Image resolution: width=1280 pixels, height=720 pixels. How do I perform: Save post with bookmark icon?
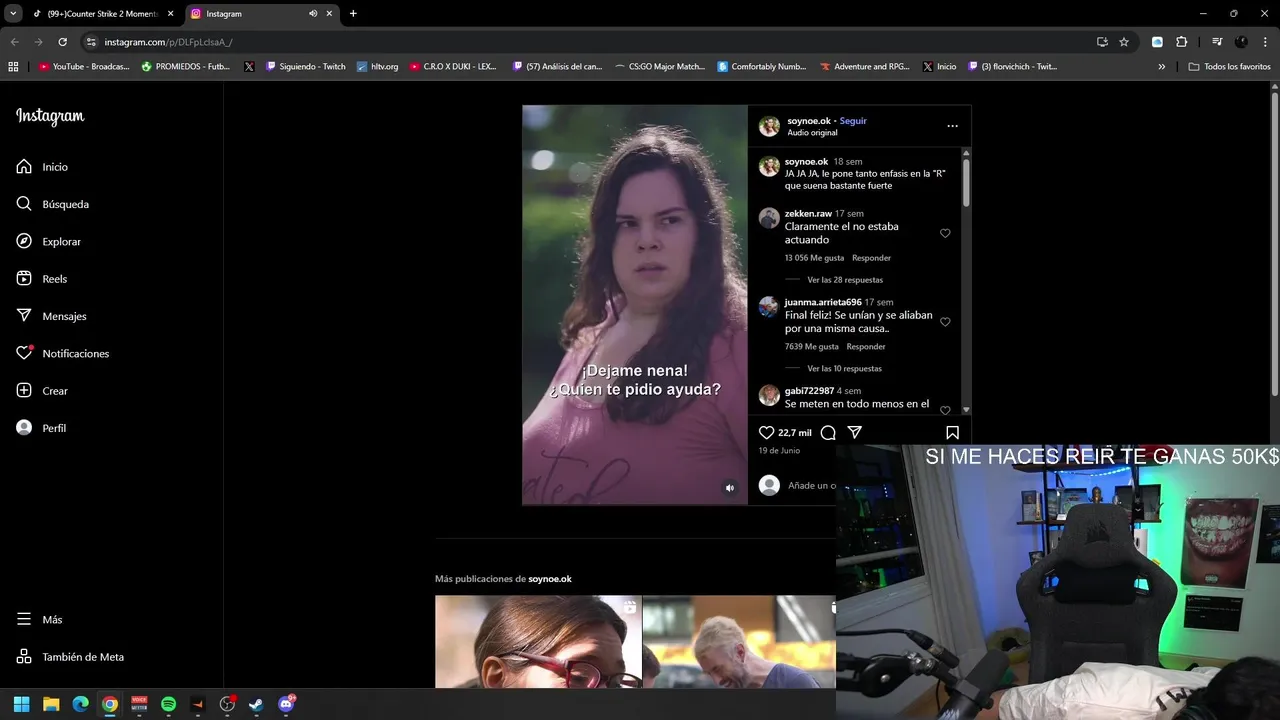tap(952, 432)
